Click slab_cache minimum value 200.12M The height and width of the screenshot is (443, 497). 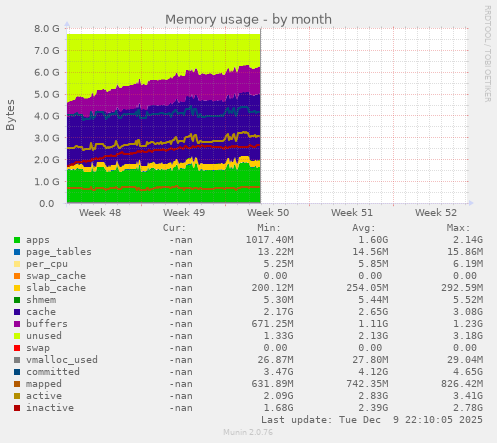[272, 288]
